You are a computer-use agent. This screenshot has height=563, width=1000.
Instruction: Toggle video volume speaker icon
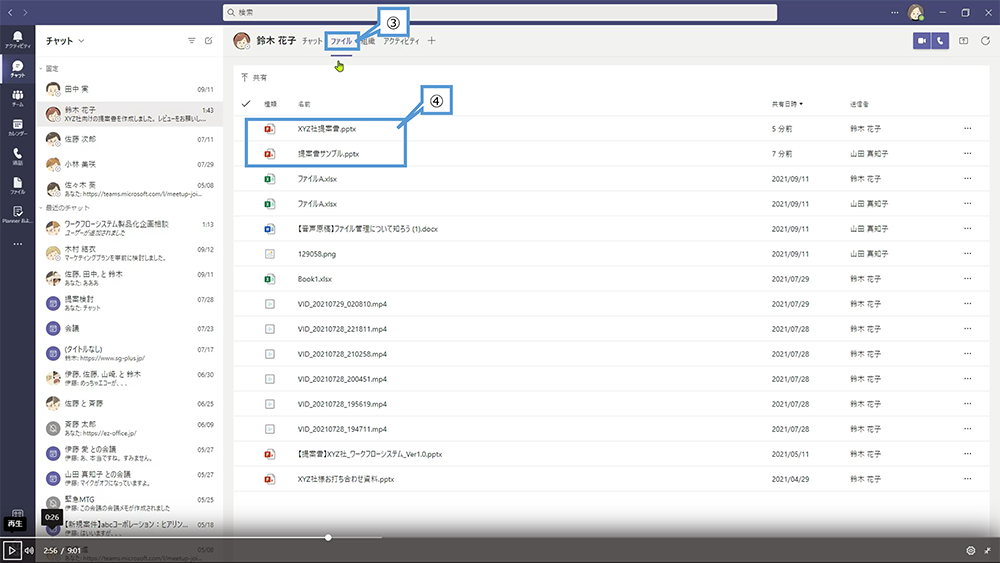29,550
